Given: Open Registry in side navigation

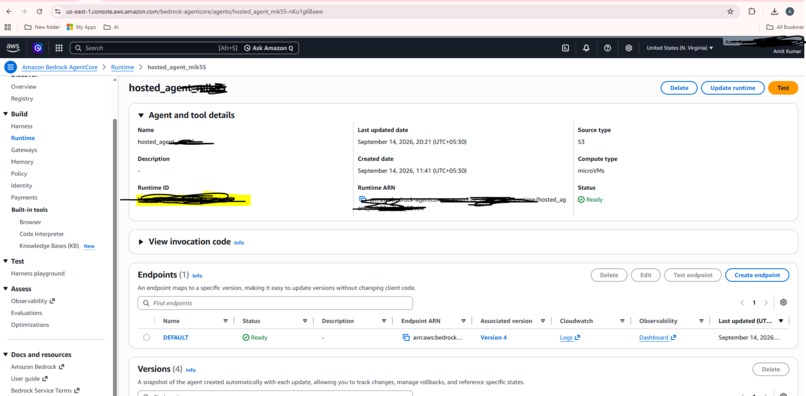Looking at the screenshot, I should click(x=22, y=98).
